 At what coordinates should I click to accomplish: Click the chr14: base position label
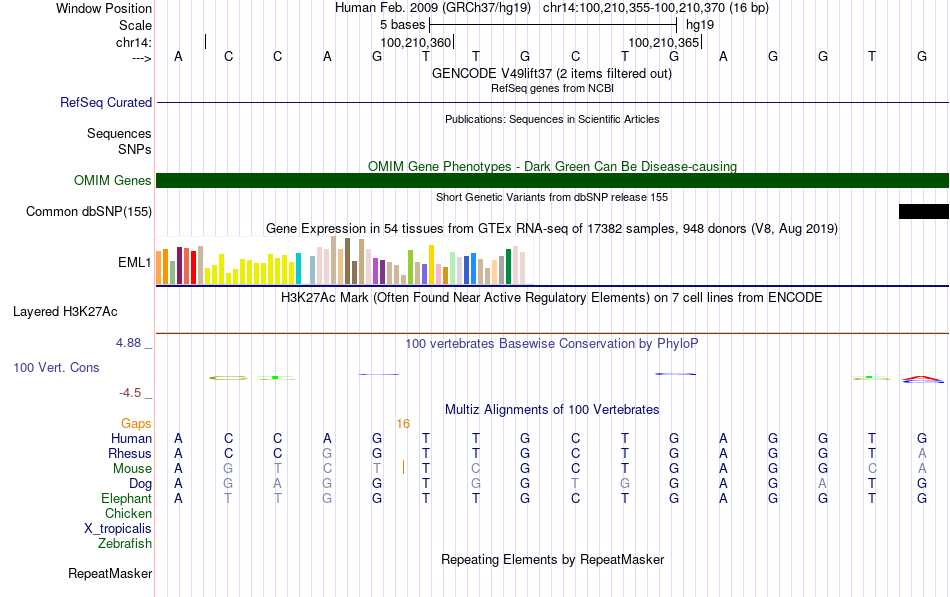click(133, 42)
